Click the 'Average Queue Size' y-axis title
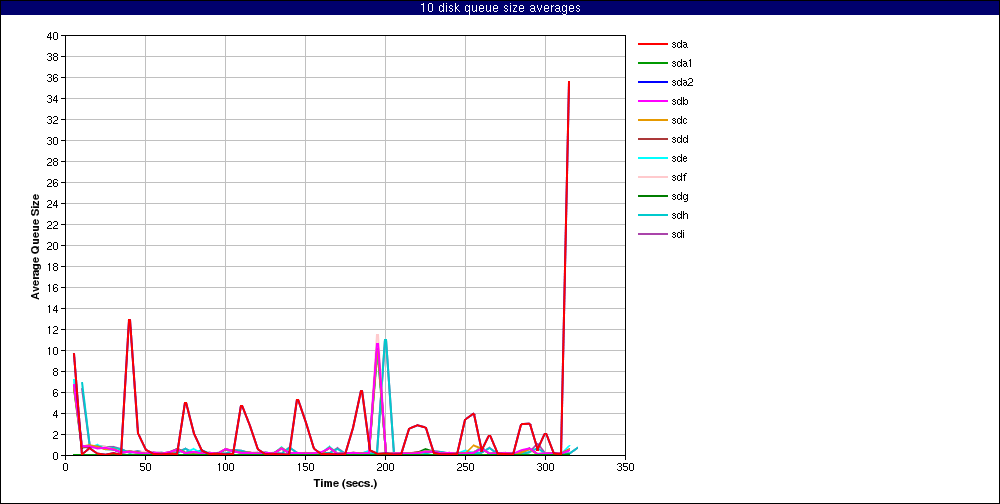 36,246
